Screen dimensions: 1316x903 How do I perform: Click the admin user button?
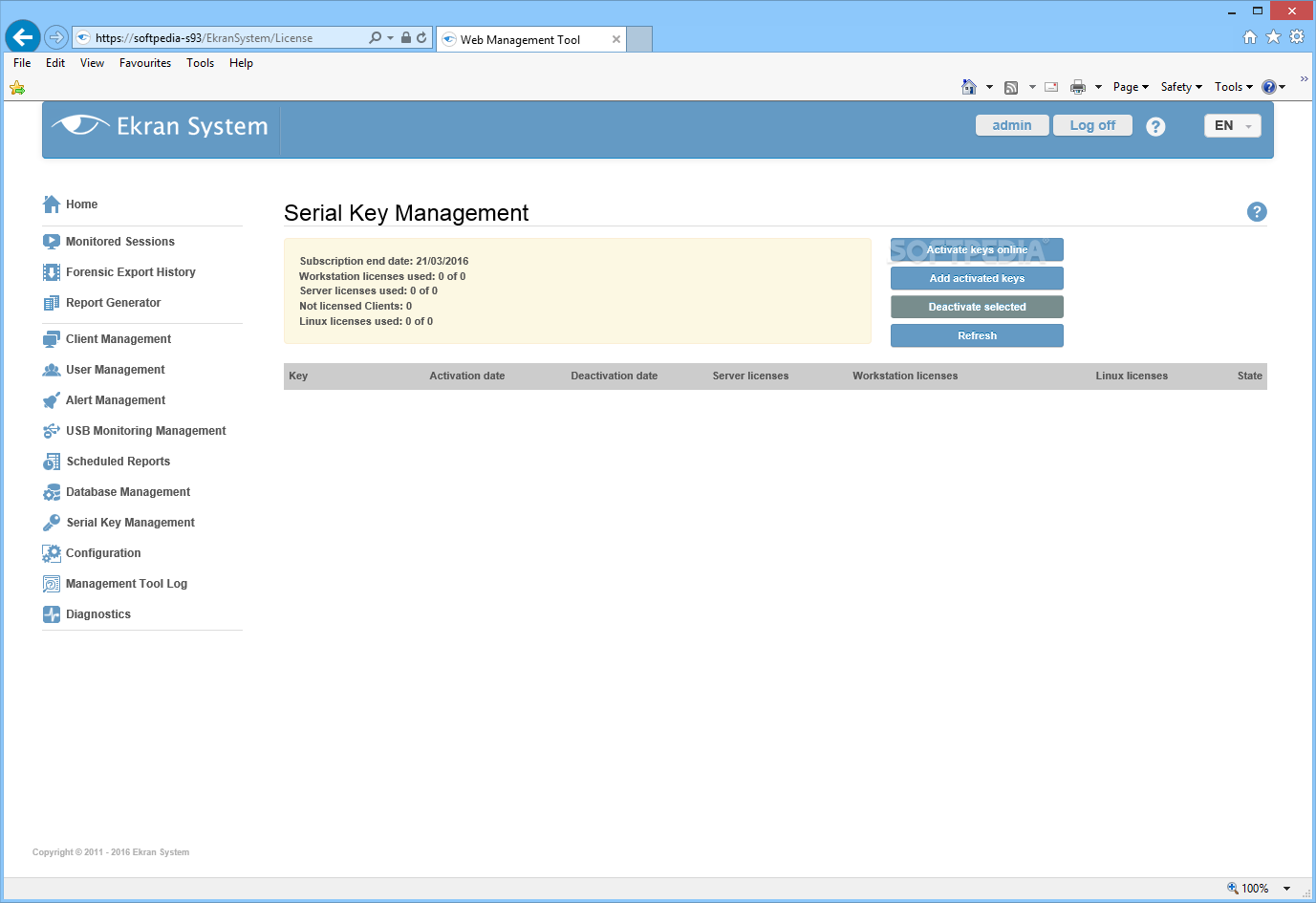click(1012, 125)
